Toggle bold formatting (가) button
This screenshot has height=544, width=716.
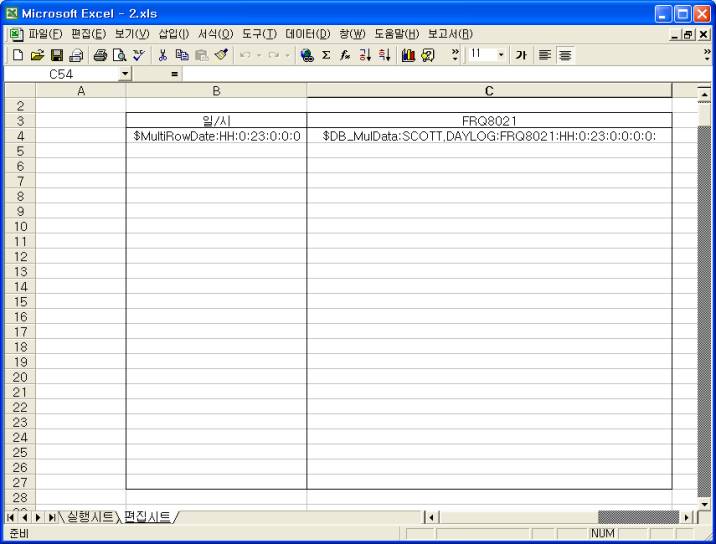pos(521,54)
